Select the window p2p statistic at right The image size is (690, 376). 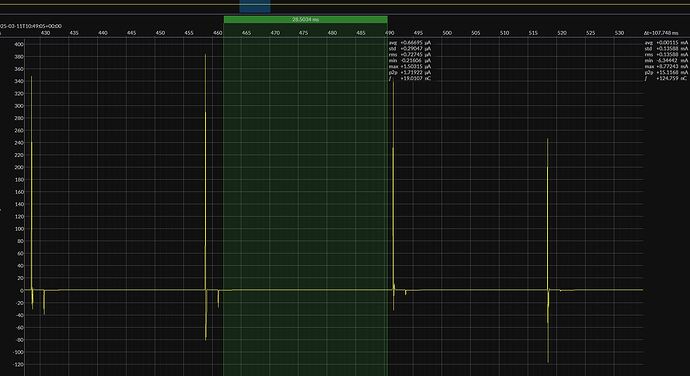[666, 72]
